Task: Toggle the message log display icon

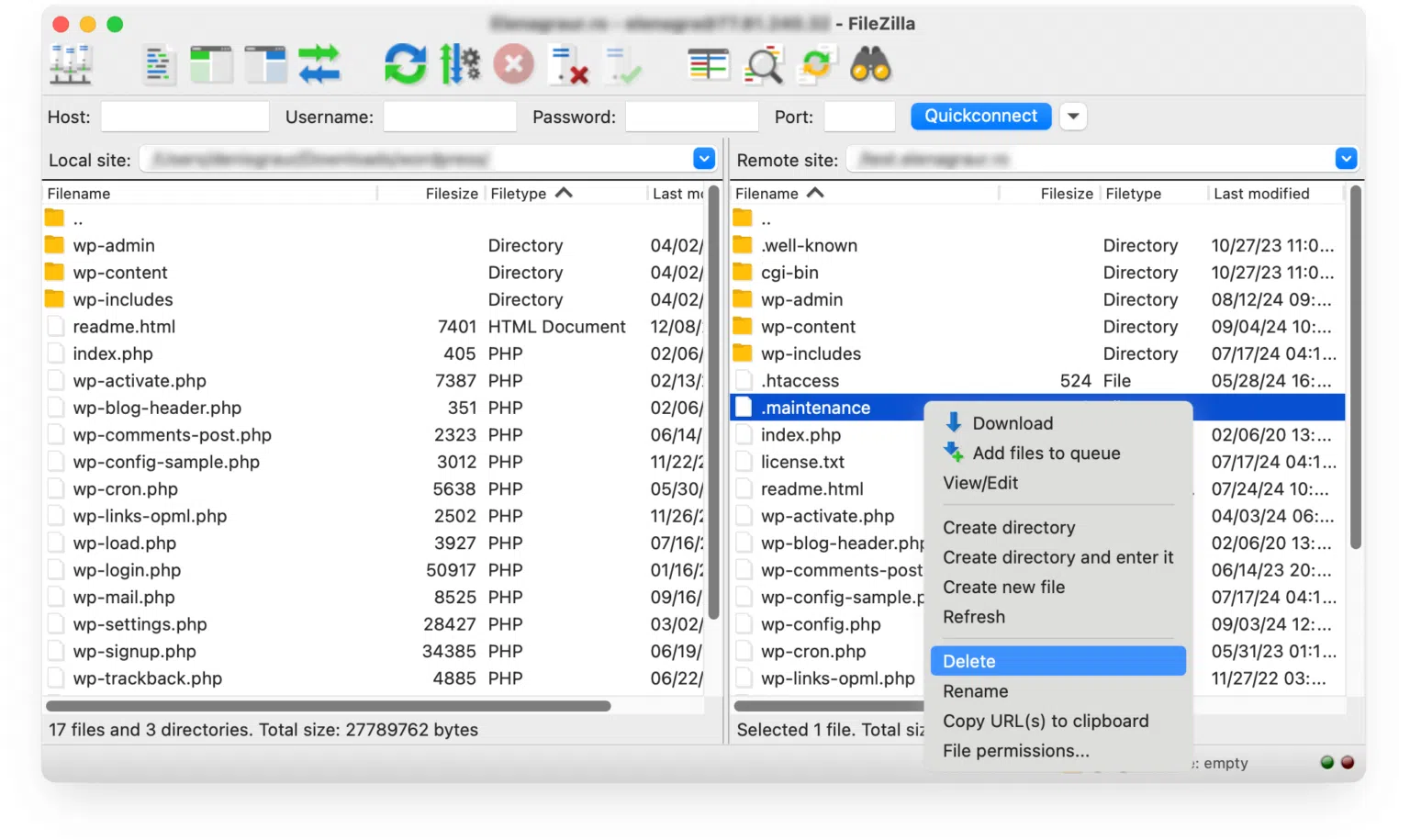Action: (159, 65)
